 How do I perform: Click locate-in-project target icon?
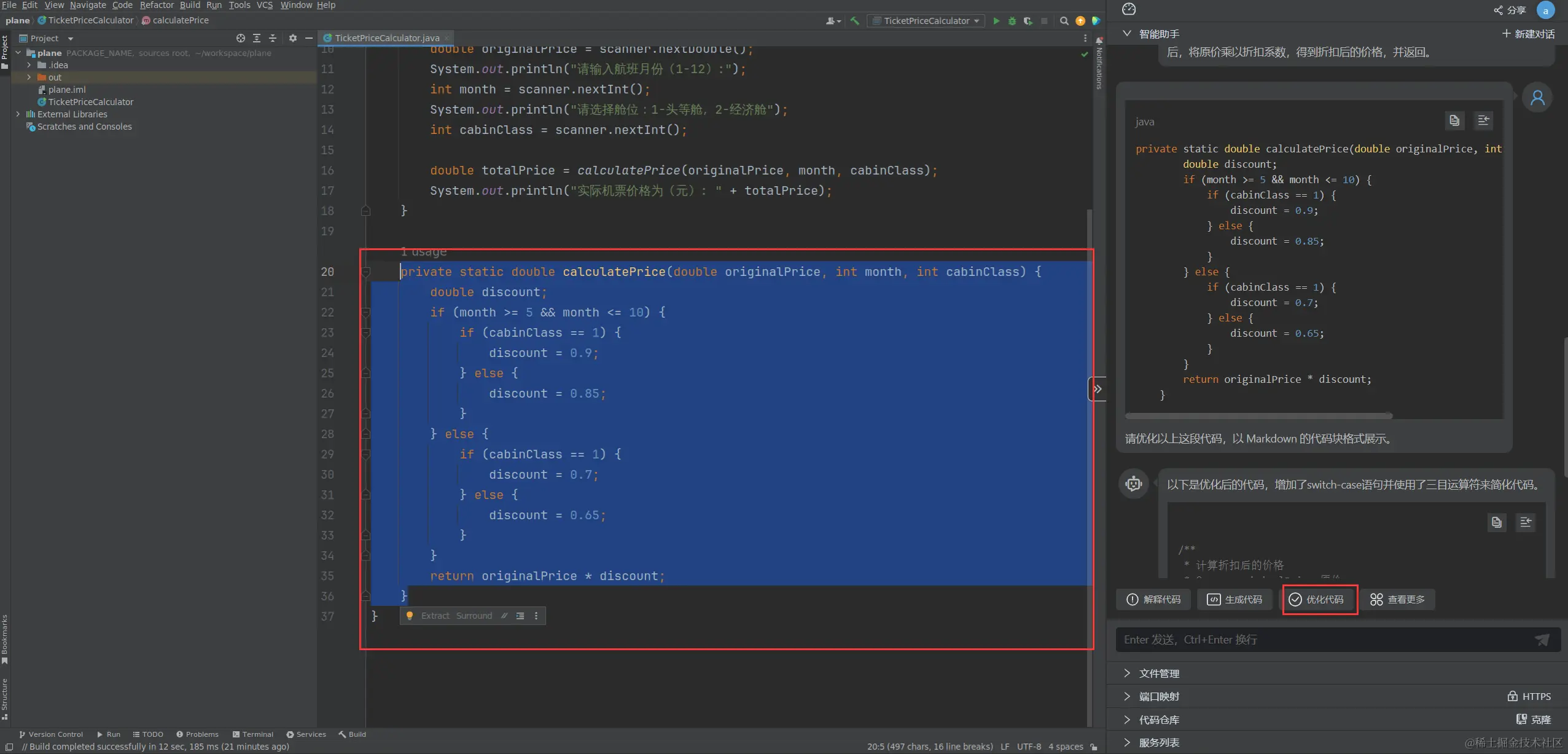pos(241,38)
